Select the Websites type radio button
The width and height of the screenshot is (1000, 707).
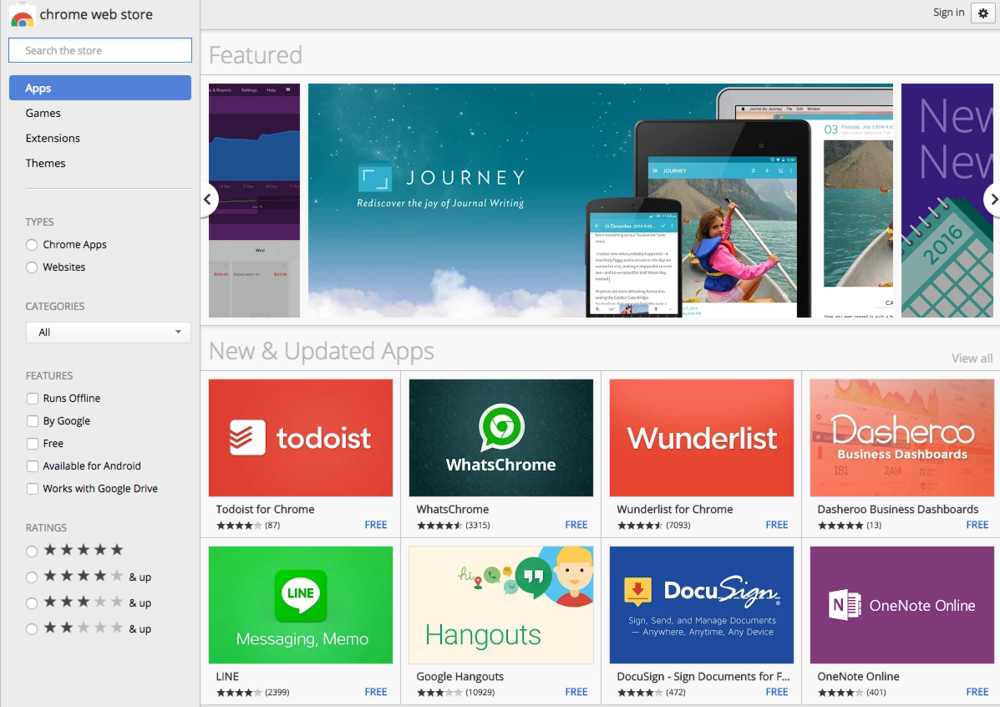pos(32,267)
